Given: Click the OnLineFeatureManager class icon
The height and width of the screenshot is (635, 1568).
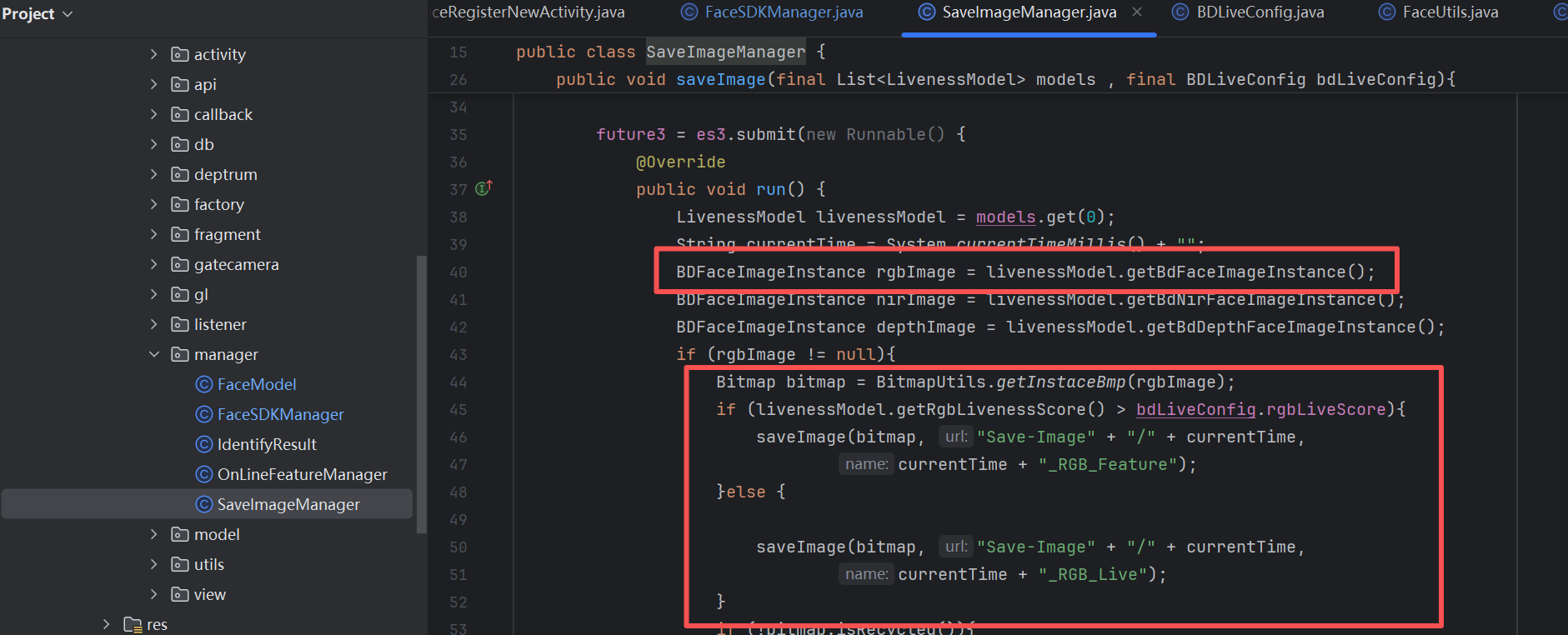Looking at the screenshot, I should (x=203, y=474).
